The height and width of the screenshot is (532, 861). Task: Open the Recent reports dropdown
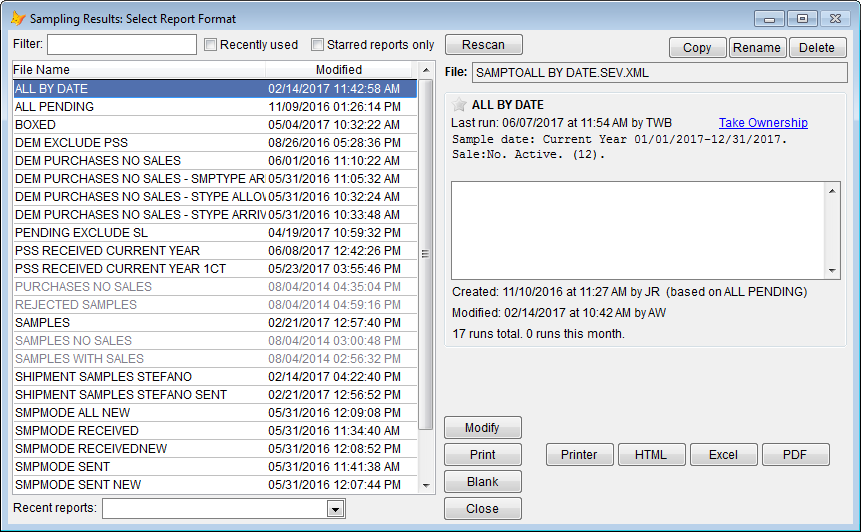[x=335, y=509]
